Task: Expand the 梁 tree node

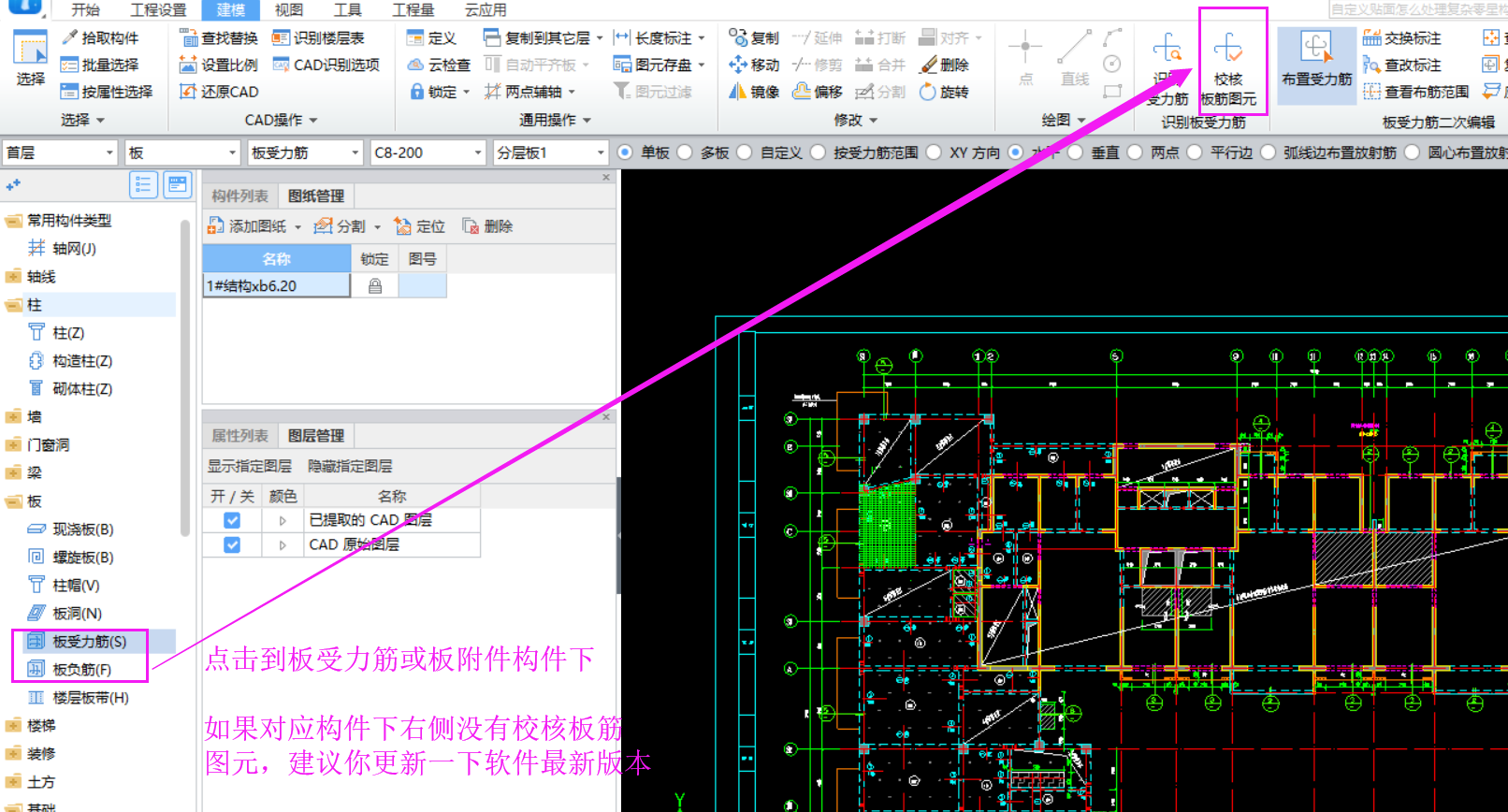Action: (x=13, y=473)
